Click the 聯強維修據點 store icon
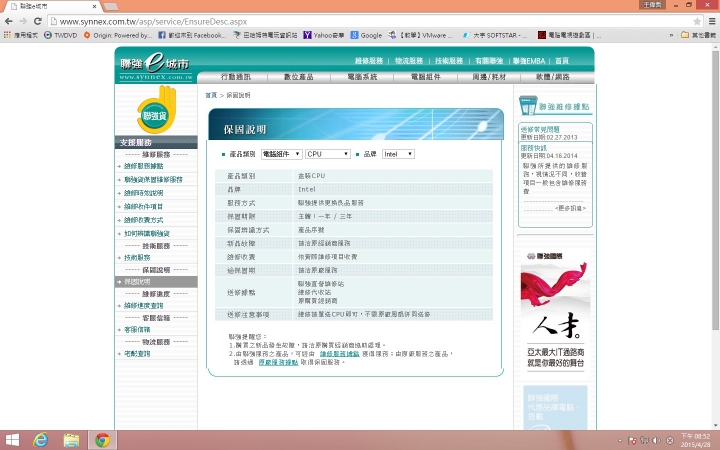720x450 pixels. pos(528,105)
